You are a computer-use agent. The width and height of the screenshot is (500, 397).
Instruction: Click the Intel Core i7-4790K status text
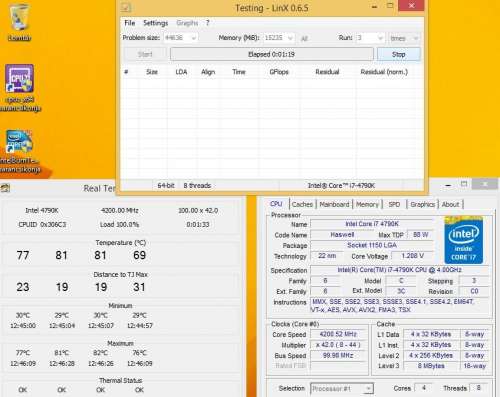(x=341, y=186)
